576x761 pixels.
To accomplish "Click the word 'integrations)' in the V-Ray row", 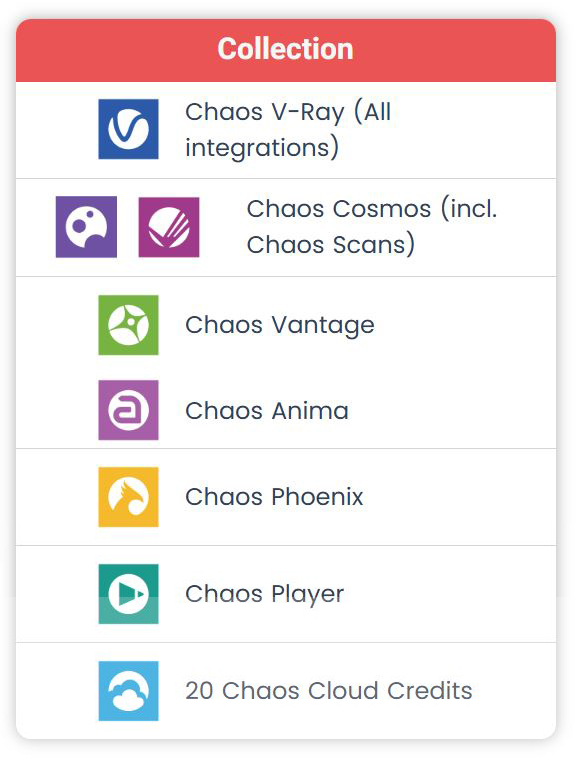I will [262, 148].
